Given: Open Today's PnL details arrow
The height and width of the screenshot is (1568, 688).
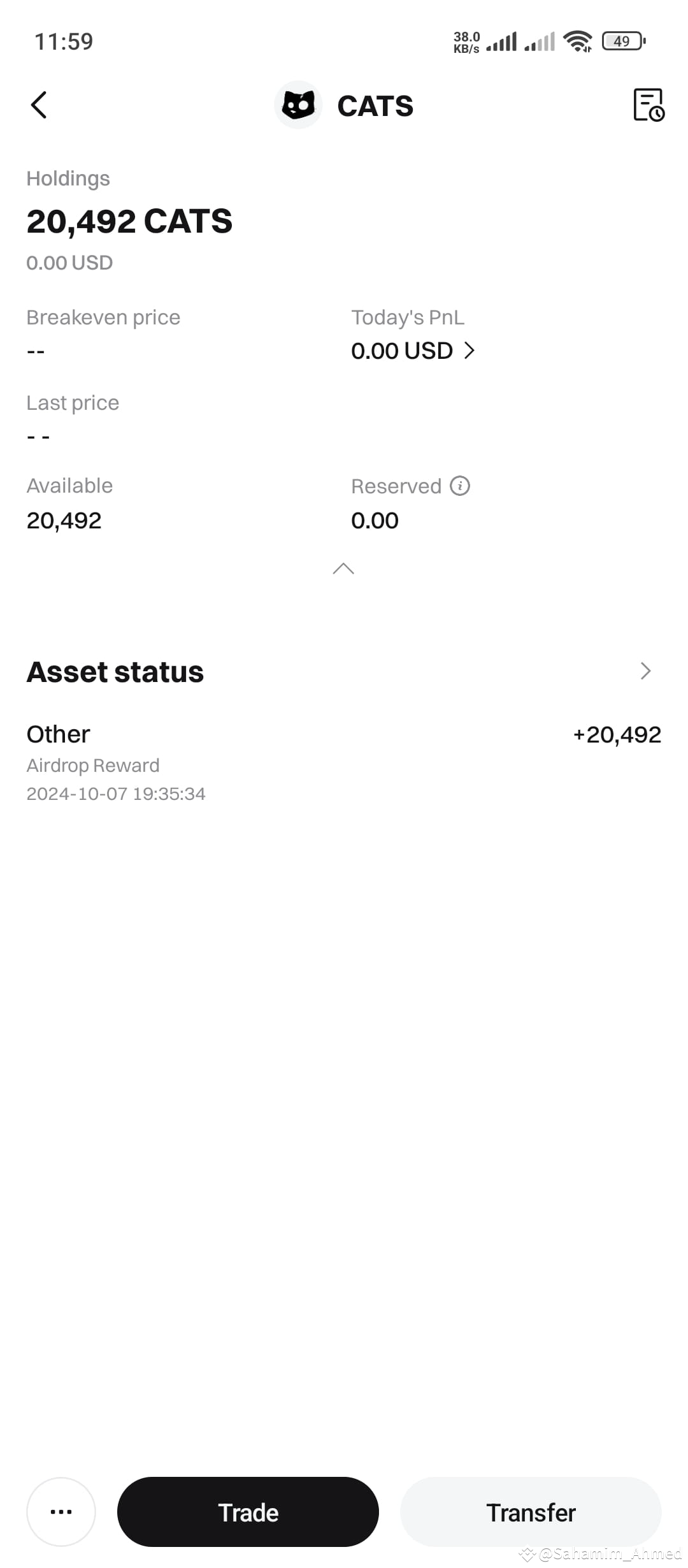Looking at the screenshot, I should [x=469, y=351].
